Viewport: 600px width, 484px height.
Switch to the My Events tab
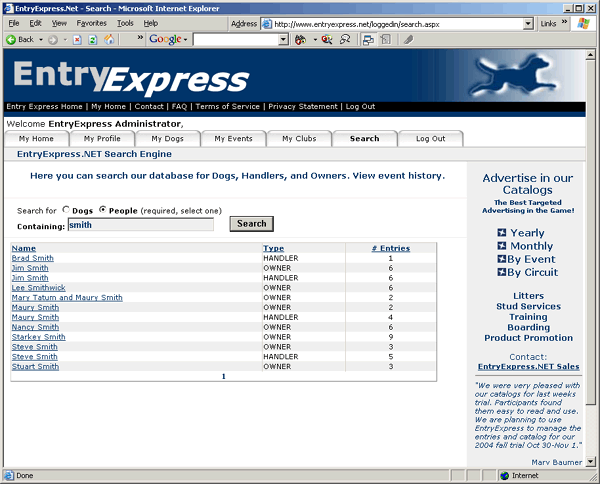tap(233, 139)
